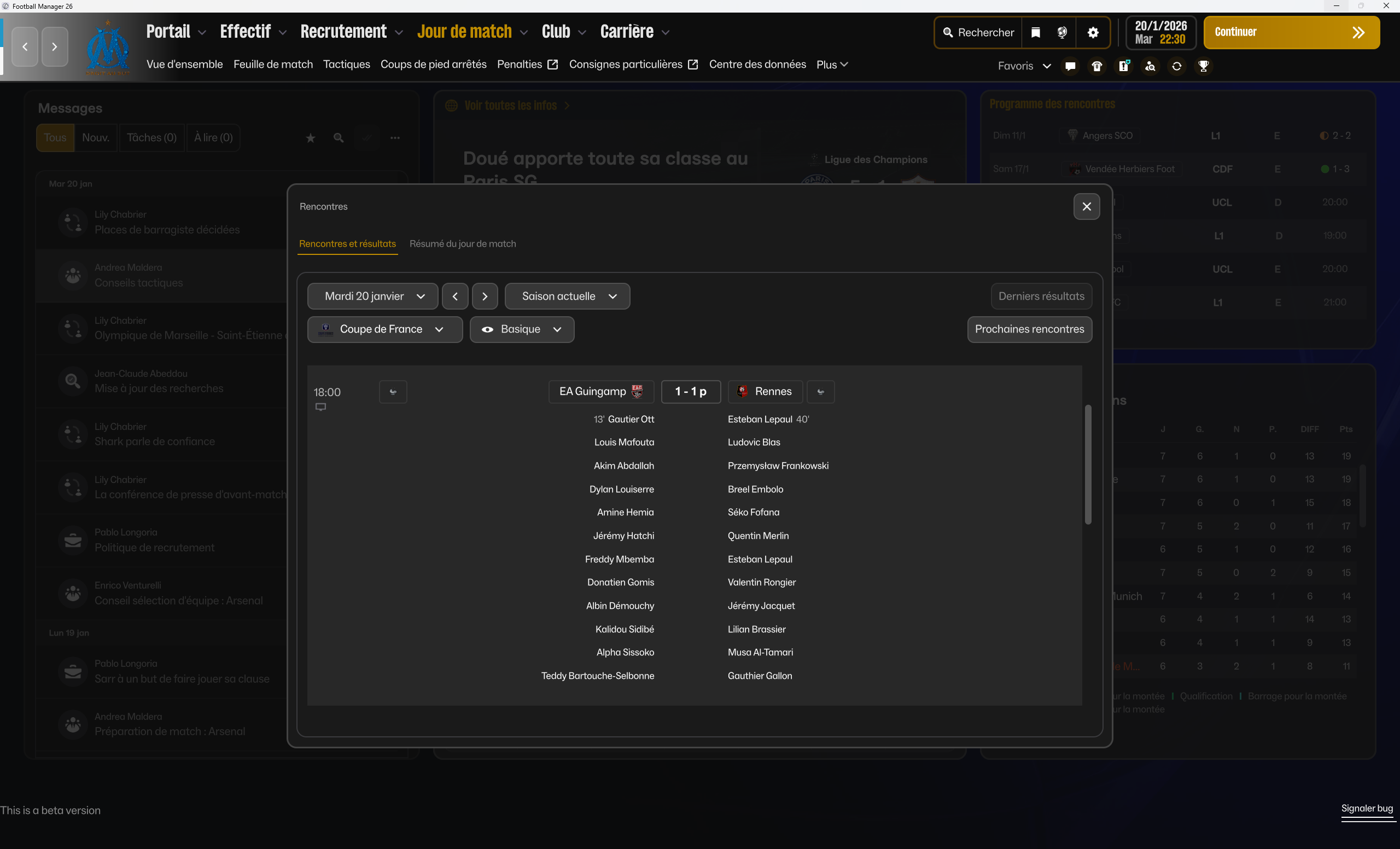The image size is (1400, 849).
Task: Open the Saison actuelle dropdown
Action: [x=567, y=296]
